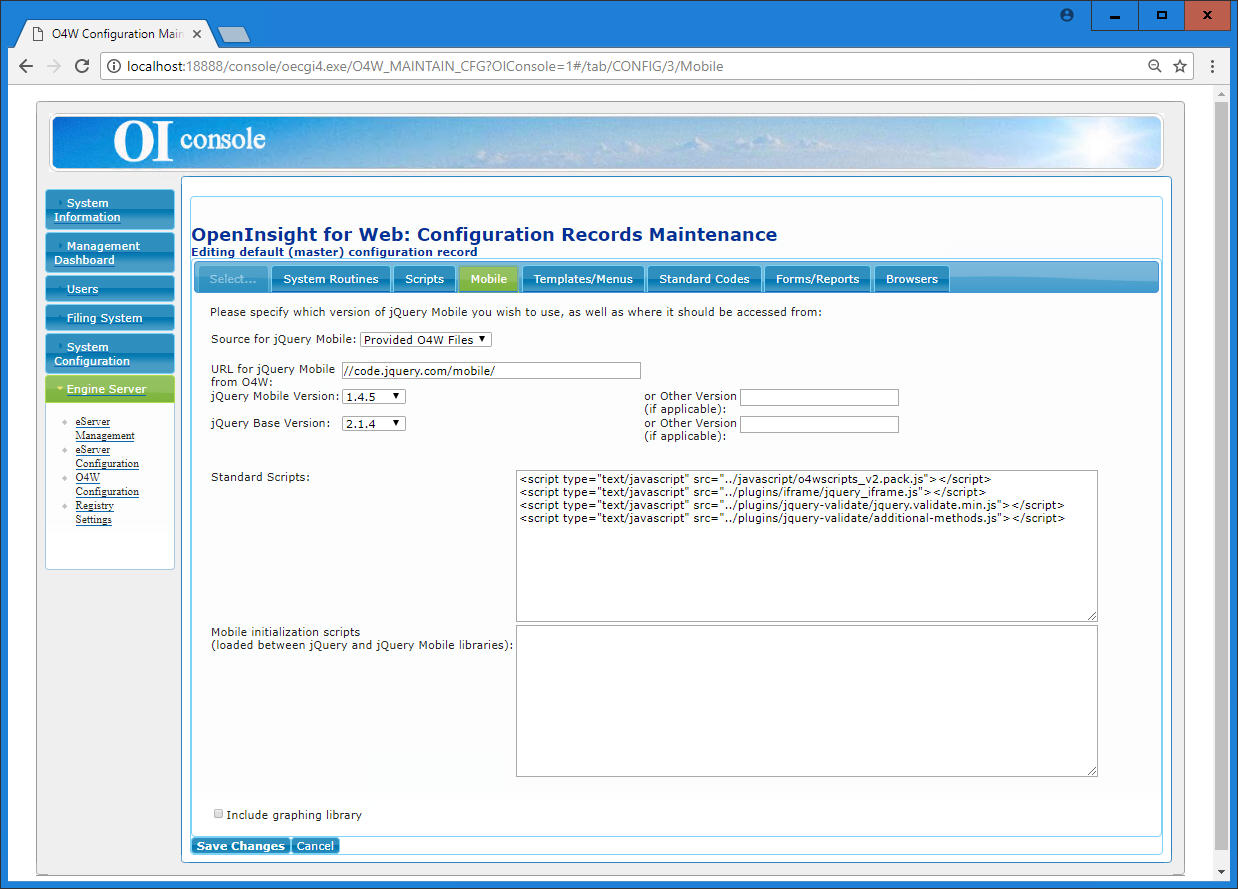The image size is (1238, 889).
Task: Open jQuery Base Version dropdown
Action: click(x=374, y=423)
